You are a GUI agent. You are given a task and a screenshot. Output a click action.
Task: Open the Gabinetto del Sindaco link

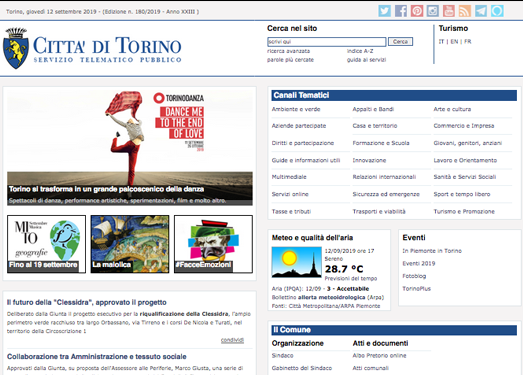tap(302, 368)
